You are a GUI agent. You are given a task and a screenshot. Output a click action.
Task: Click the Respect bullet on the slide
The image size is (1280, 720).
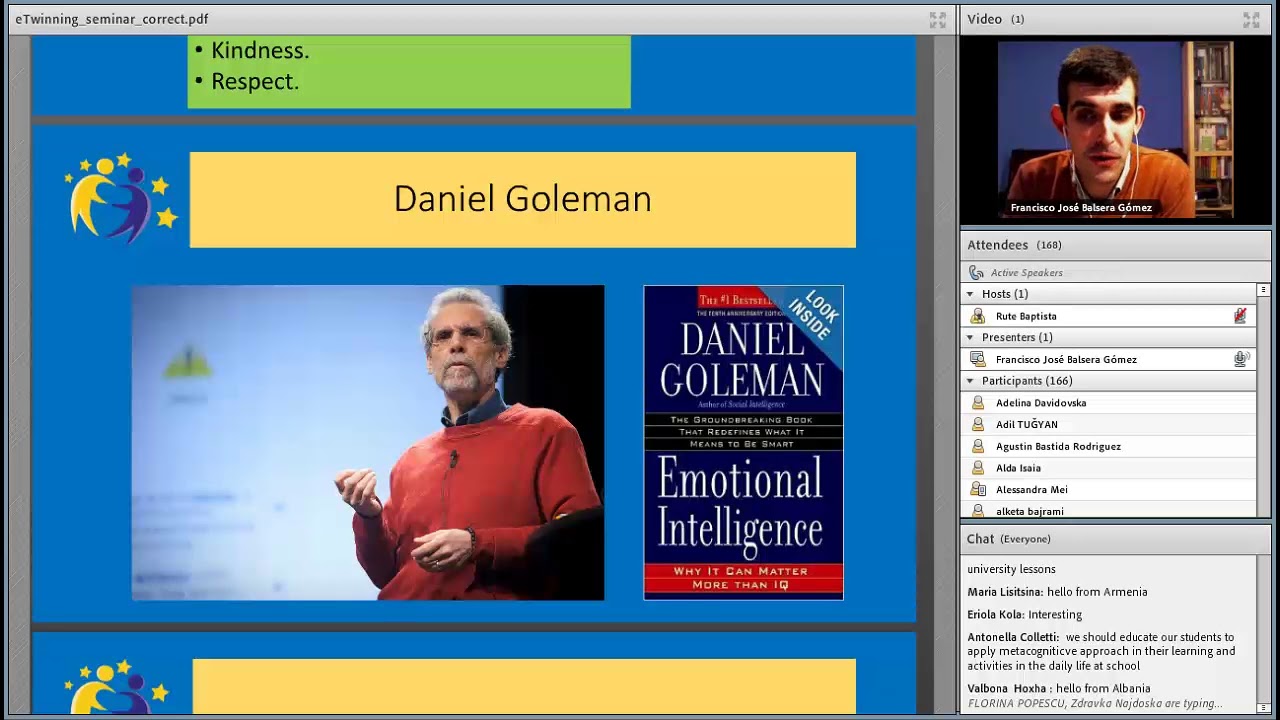pyautogui.click(x=255, y=81)
